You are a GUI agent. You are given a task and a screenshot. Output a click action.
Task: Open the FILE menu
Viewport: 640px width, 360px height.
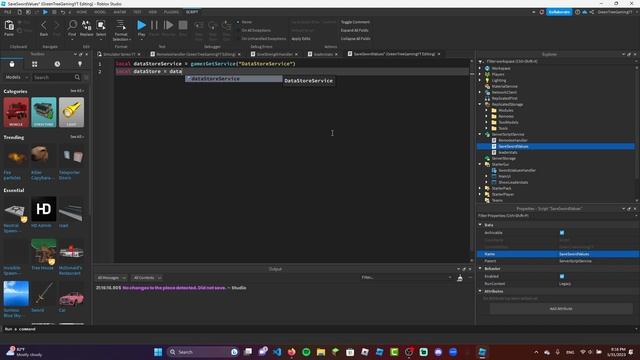pyautogui.click(x=8, y=12)
